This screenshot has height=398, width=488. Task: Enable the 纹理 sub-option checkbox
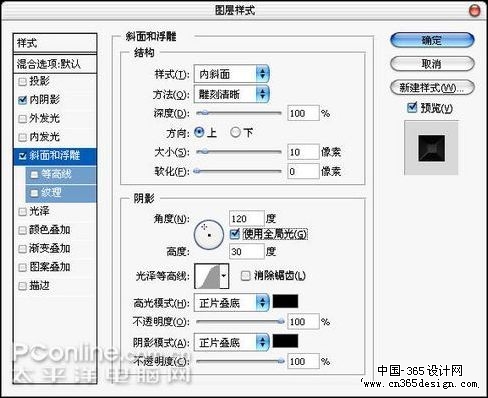pos(34,193)
